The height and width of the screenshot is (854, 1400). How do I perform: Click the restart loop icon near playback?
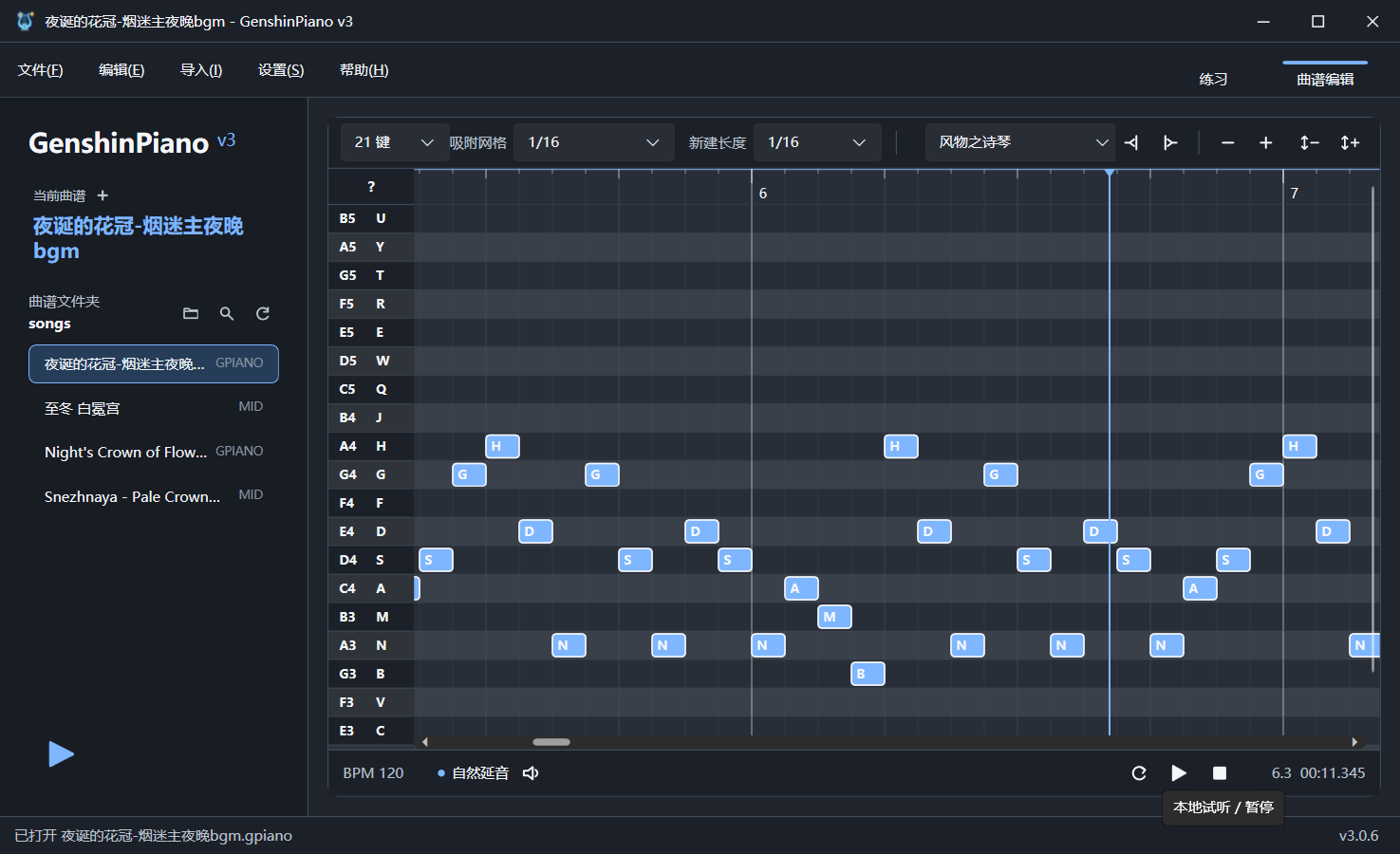click(1139, 773)
